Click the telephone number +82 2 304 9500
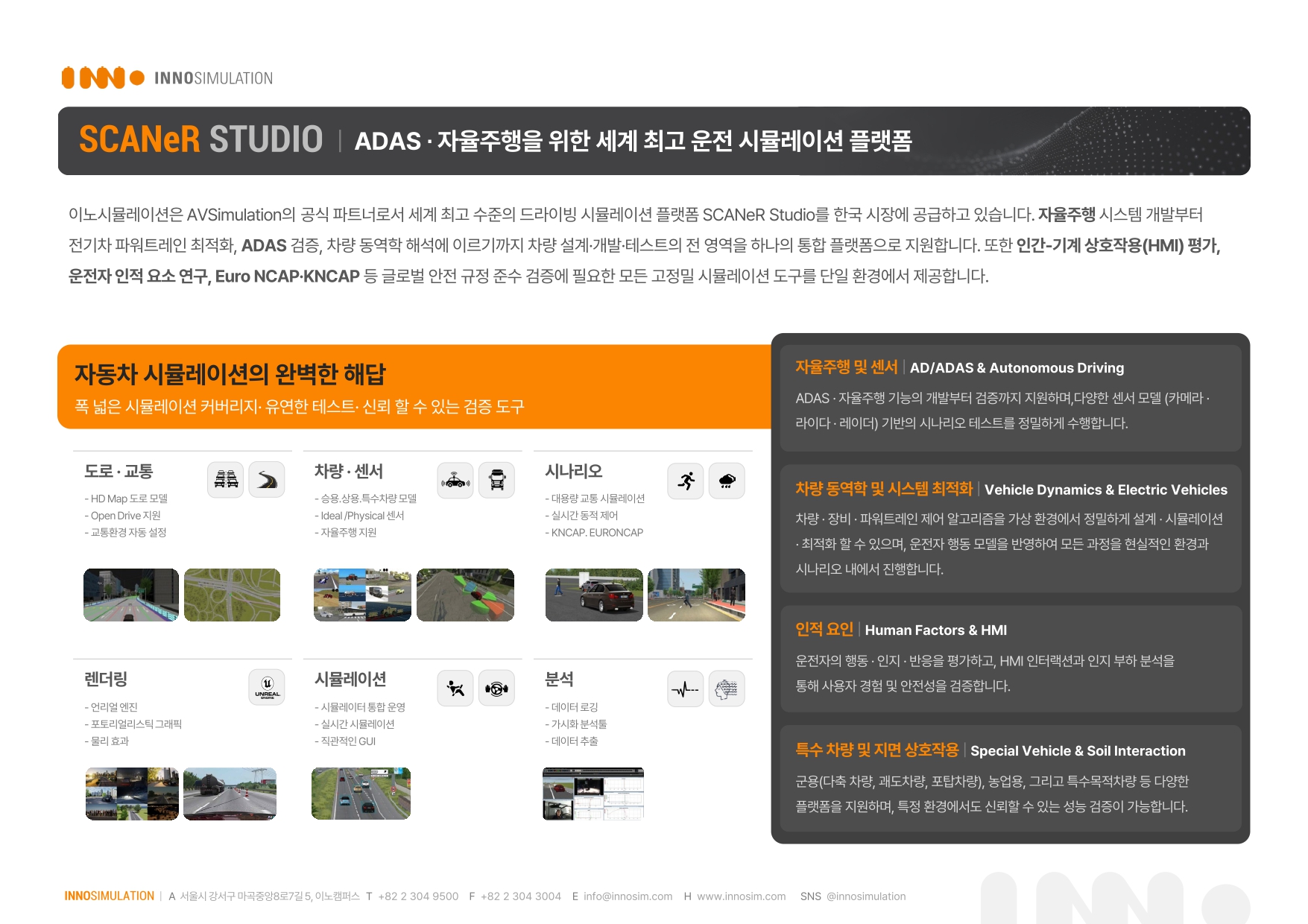This screenshot has height=924, width=1308. tap(418, 896)
